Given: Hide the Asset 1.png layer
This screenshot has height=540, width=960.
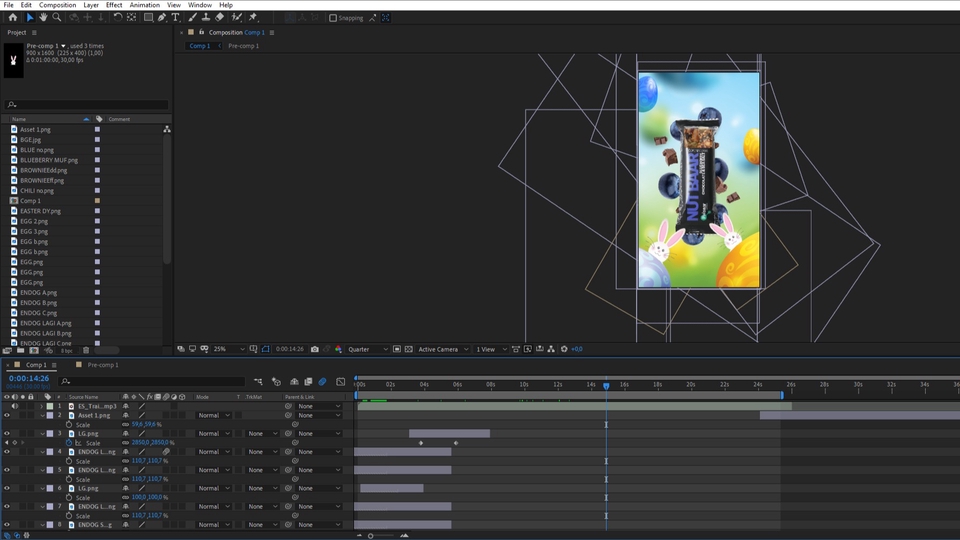Looking at the screenshot, I should click(7, 415).
